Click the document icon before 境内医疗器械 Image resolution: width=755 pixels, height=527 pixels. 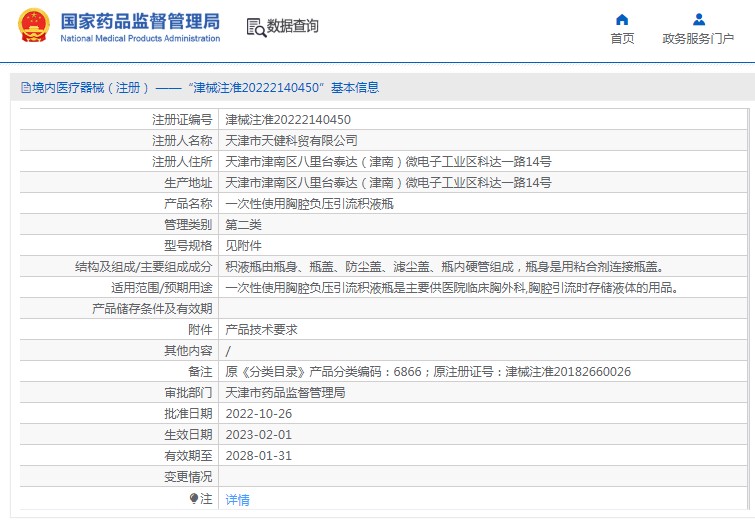(x=26, y=88)
